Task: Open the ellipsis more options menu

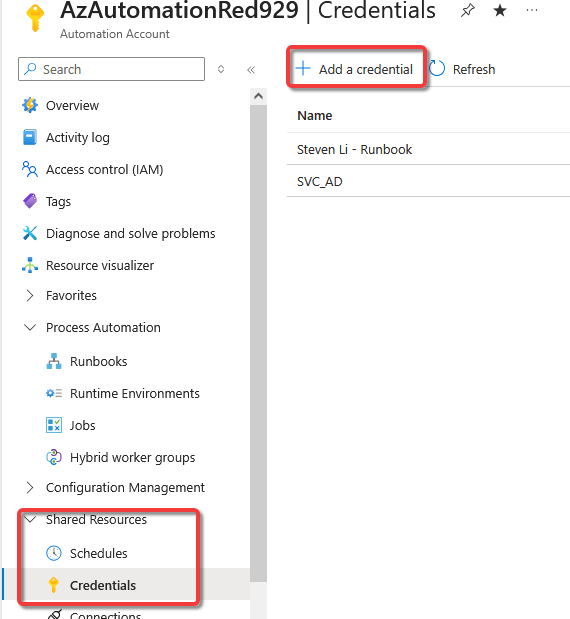Action: (532, 11)
